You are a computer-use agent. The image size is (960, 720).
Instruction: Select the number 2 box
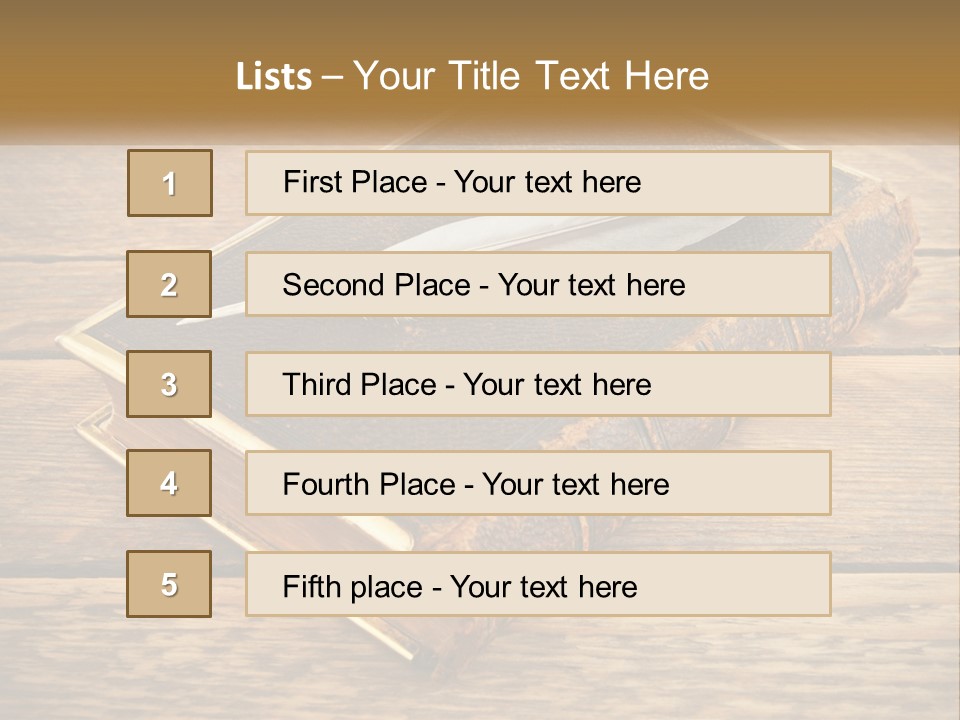coord(169,284)
